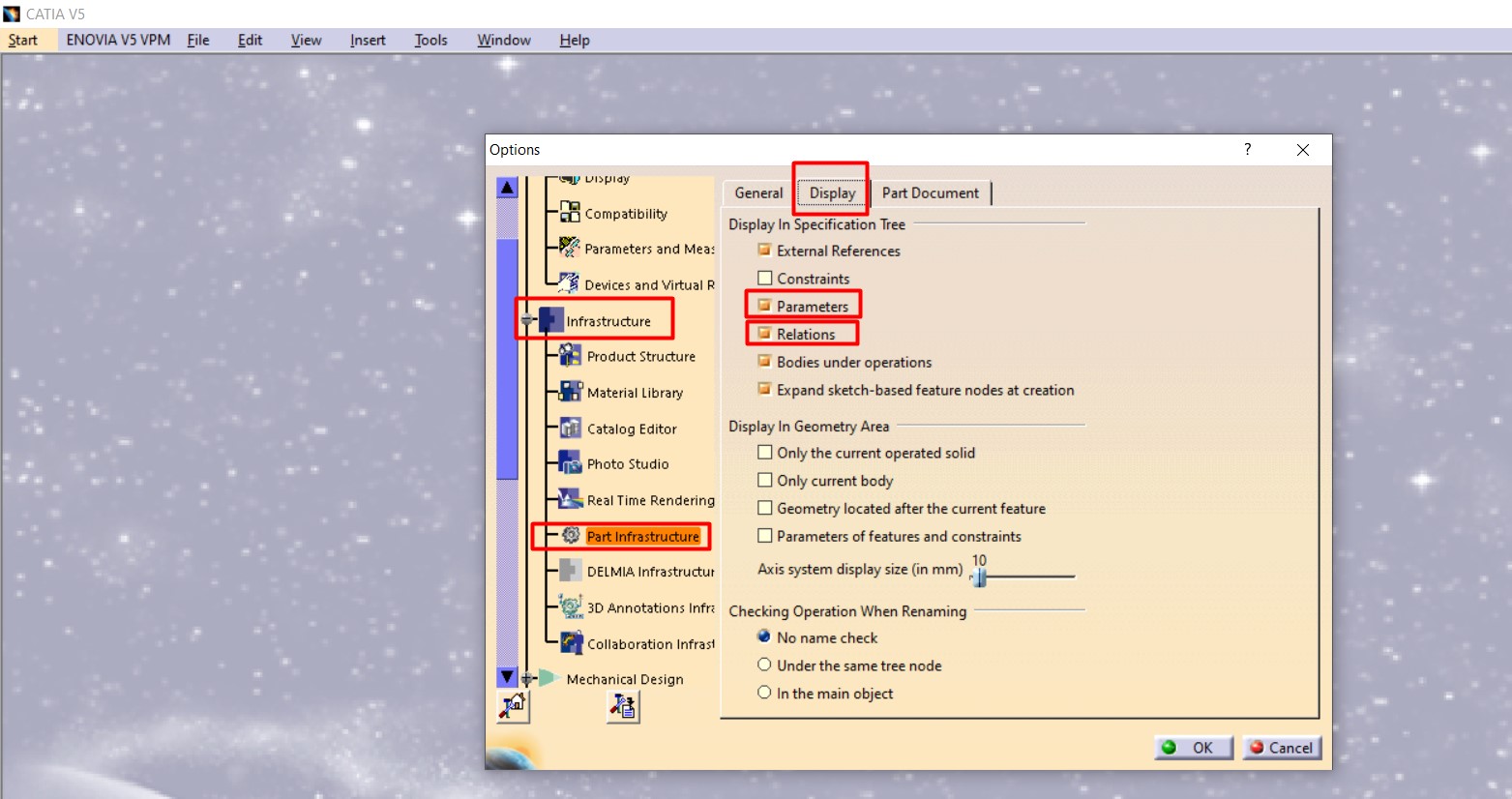Enable Parameters of features and constraints checkbox
Viewport: 1512px width, 799px height.
tap(764, 535)
